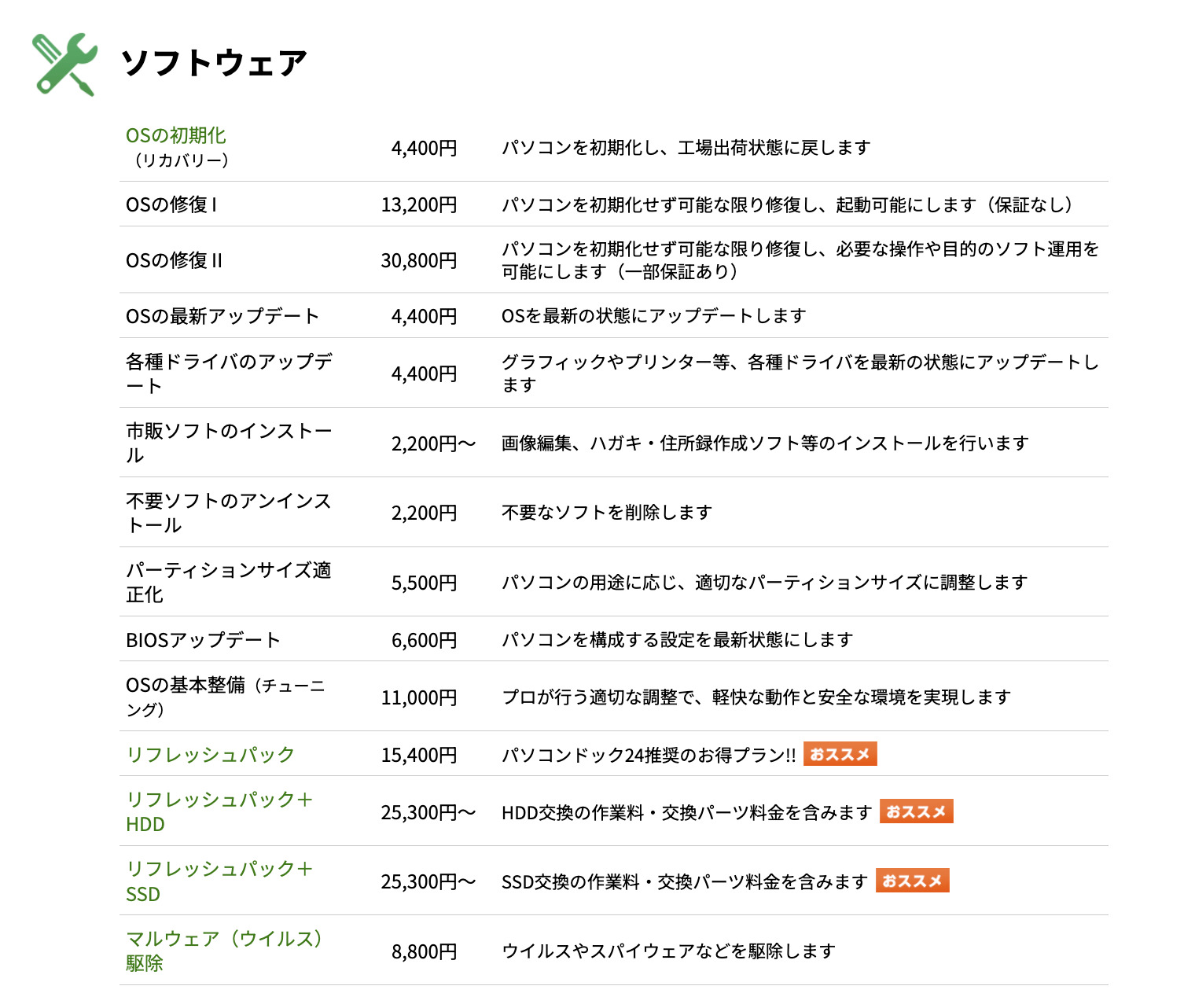Open the リフレッシュパック＋HDD link
This screenshot has width=1195, height=1008.
[219, 800]
